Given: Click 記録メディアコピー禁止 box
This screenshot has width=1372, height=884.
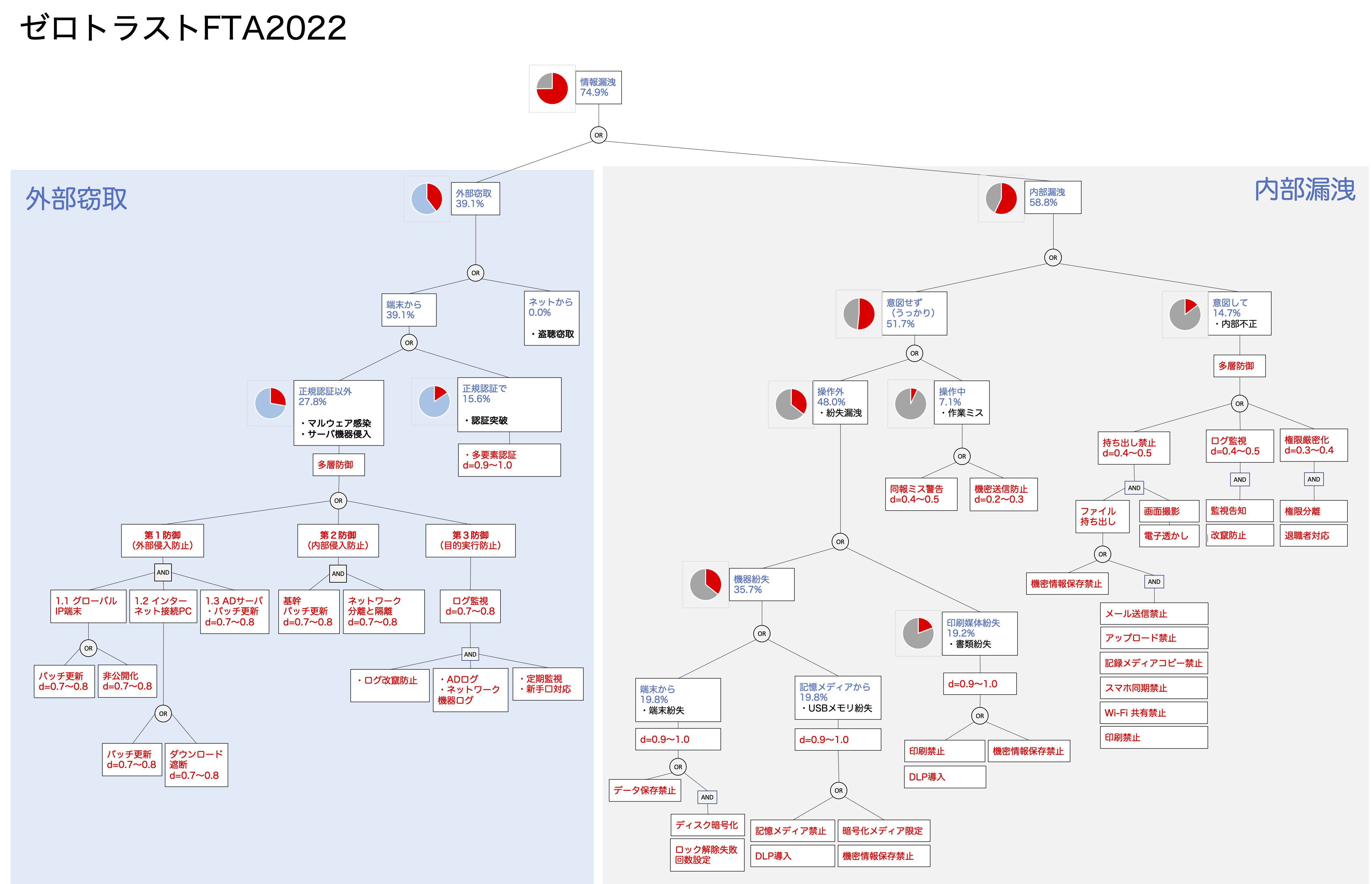Looking at the screenshot, I should 1154,663.
